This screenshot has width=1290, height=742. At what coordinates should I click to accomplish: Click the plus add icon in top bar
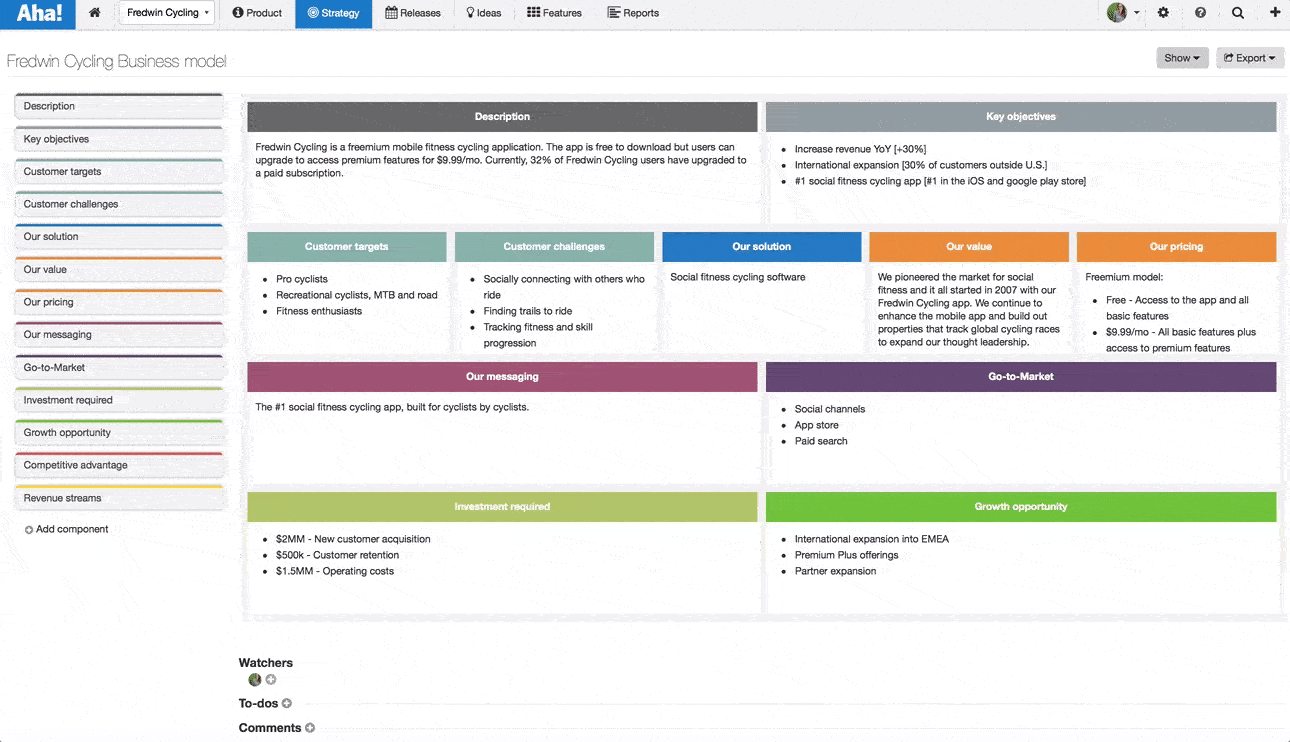point(1275,13)
